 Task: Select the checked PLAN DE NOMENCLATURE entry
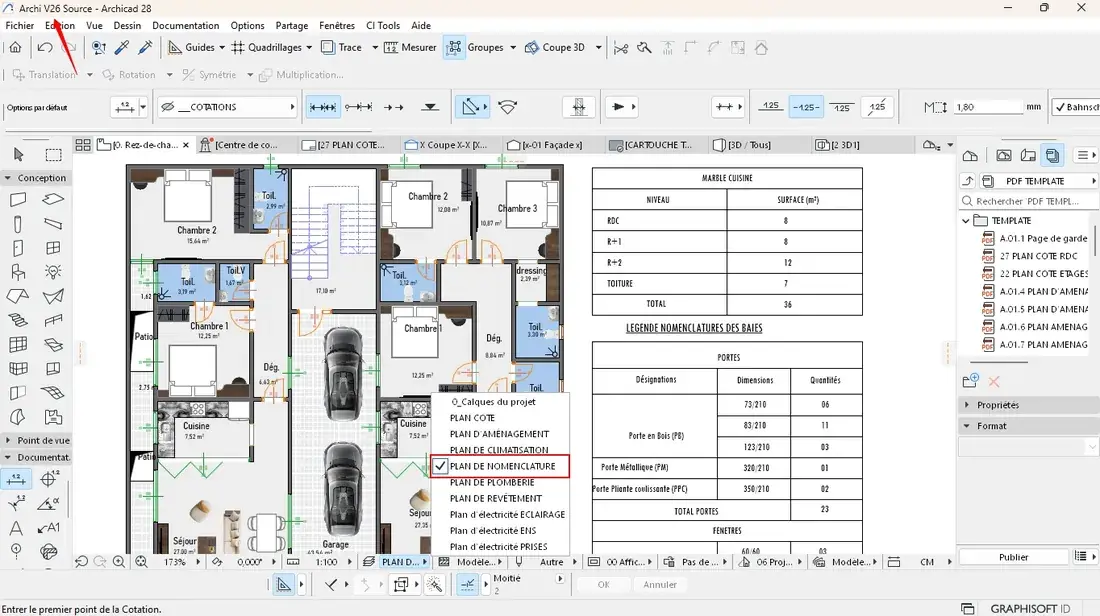tap(499, 467)
